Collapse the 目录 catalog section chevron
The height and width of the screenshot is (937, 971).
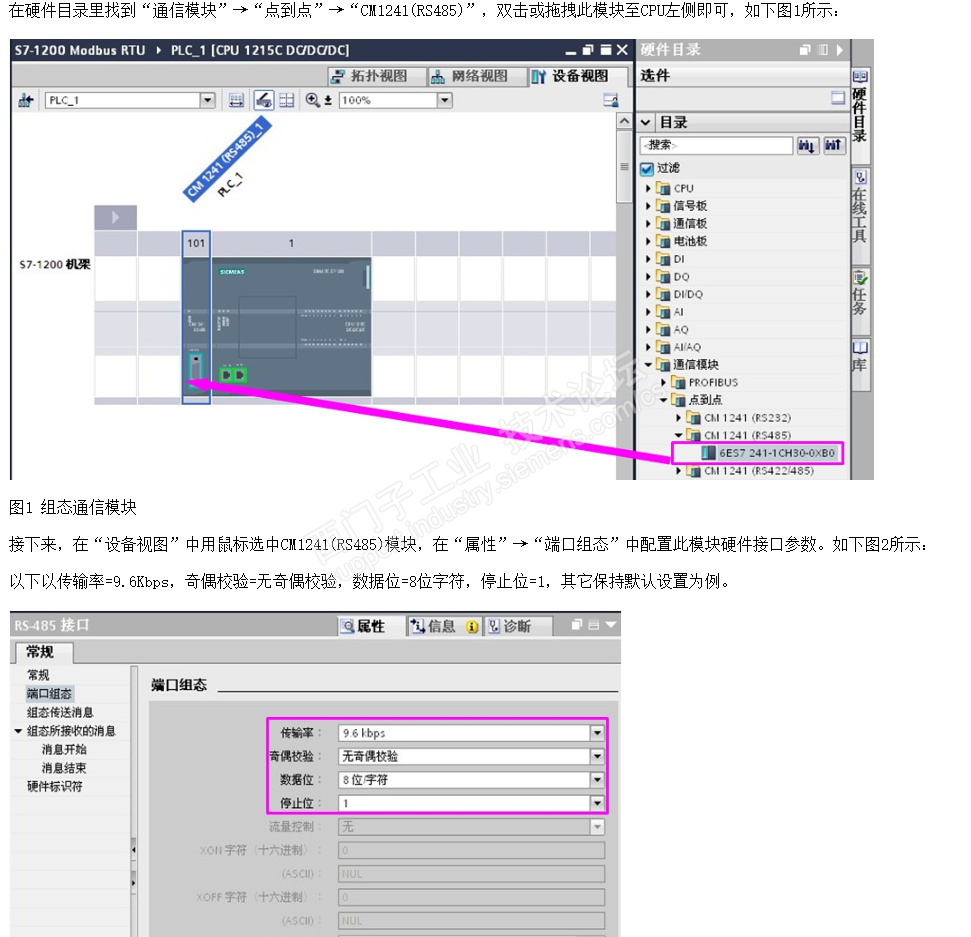tap(646, 123)
